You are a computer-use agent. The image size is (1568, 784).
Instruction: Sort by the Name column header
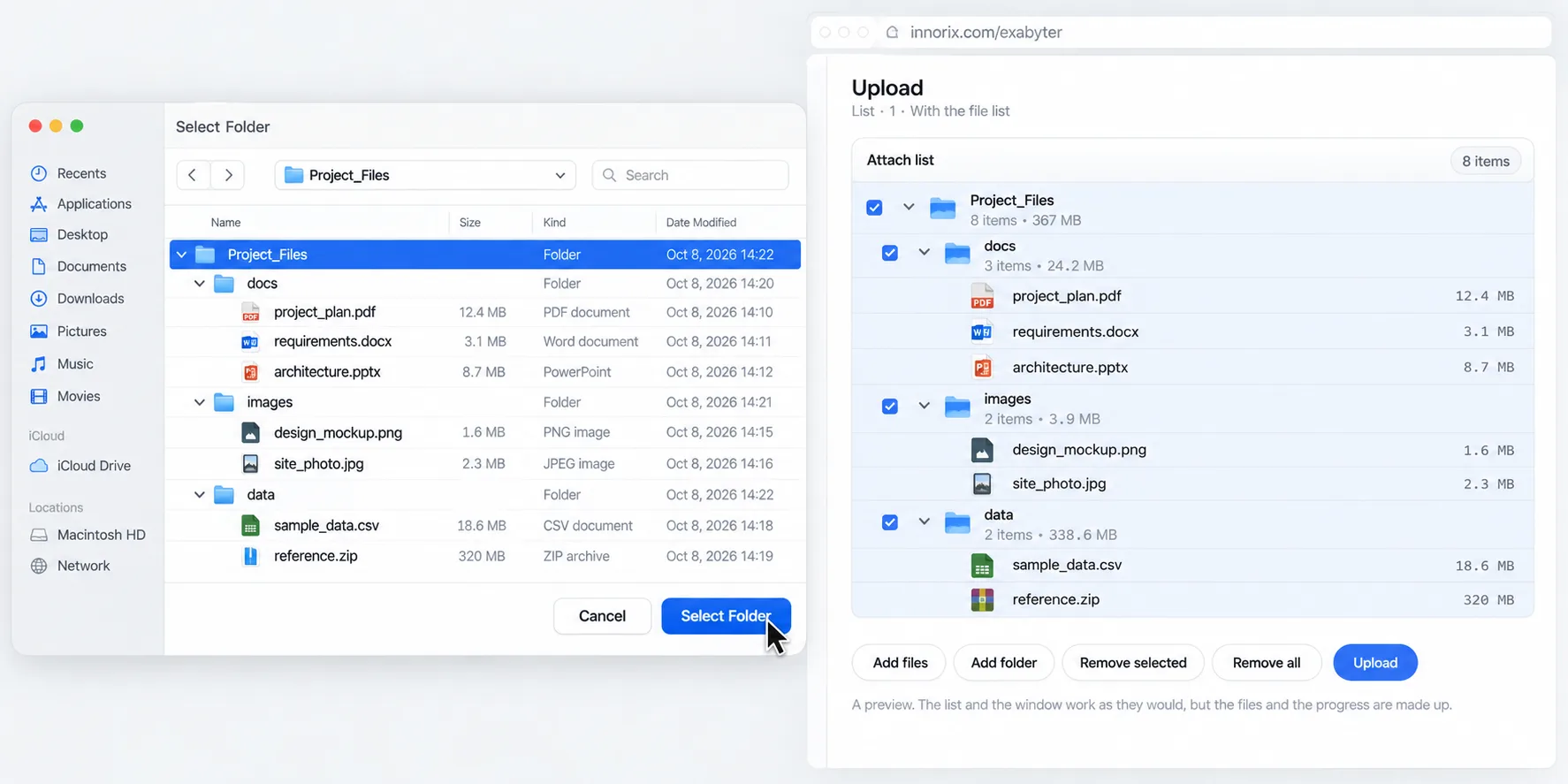[x=225, y=223]
